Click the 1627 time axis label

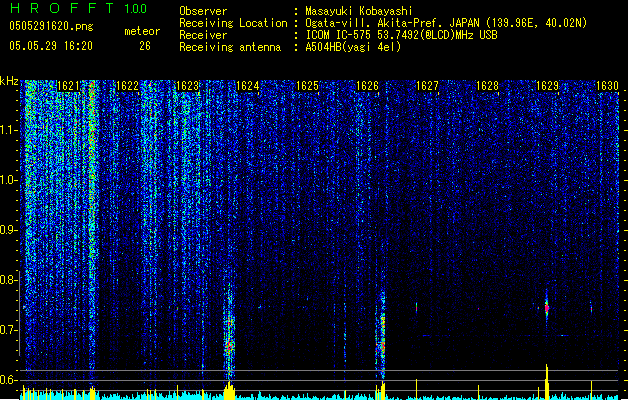pyautogui.click(x=427, y=86)
